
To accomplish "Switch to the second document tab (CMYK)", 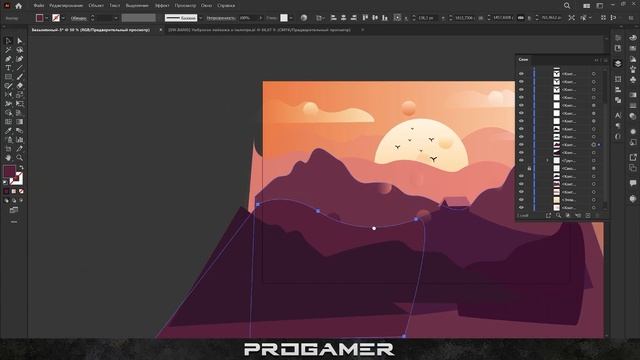I will (x=260, y=30).
